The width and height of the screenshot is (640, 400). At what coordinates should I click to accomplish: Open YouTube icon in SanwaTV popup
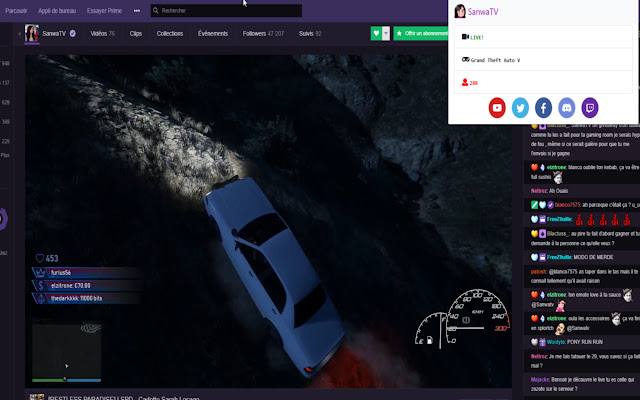(x=497, y=108)
